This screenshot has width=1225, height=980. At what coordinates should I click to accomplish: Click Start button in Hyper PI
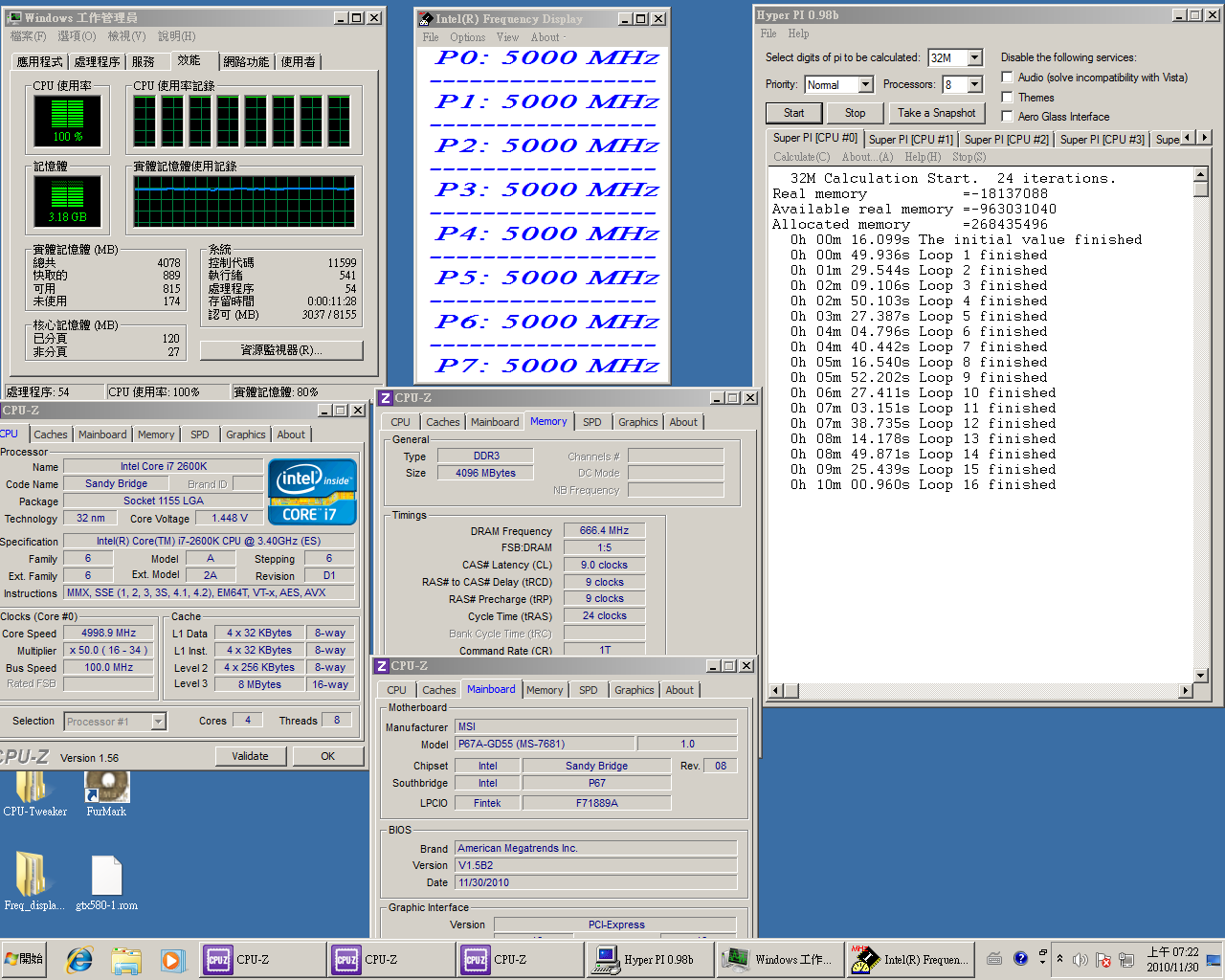(x=794, y=113)
